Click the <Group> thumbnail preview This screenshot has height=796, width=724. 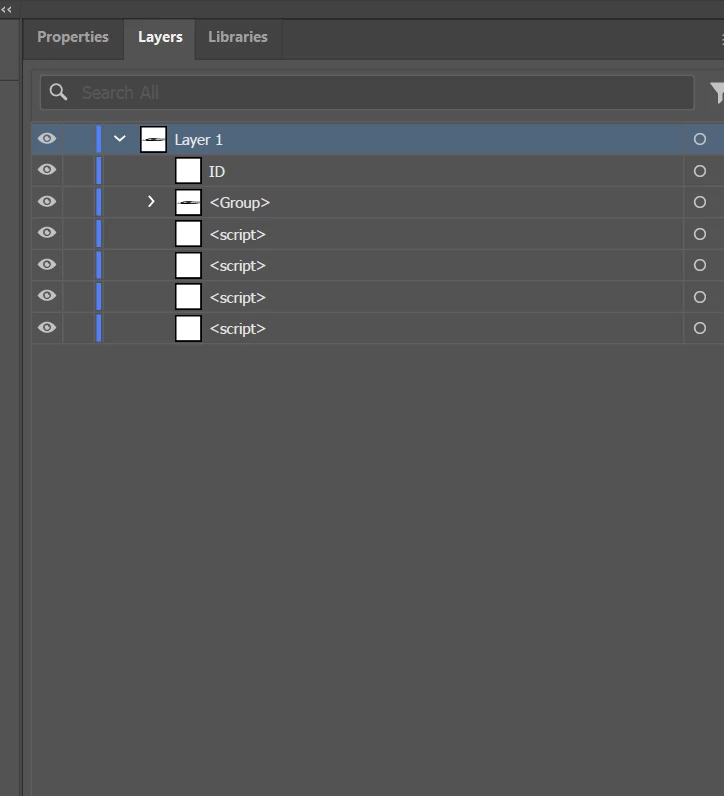coord(188,203)
